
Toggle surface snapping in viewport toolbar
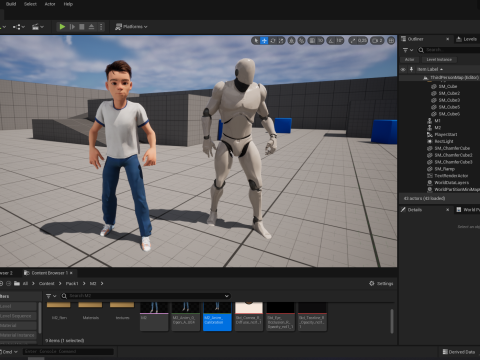(x=301, y=41)
